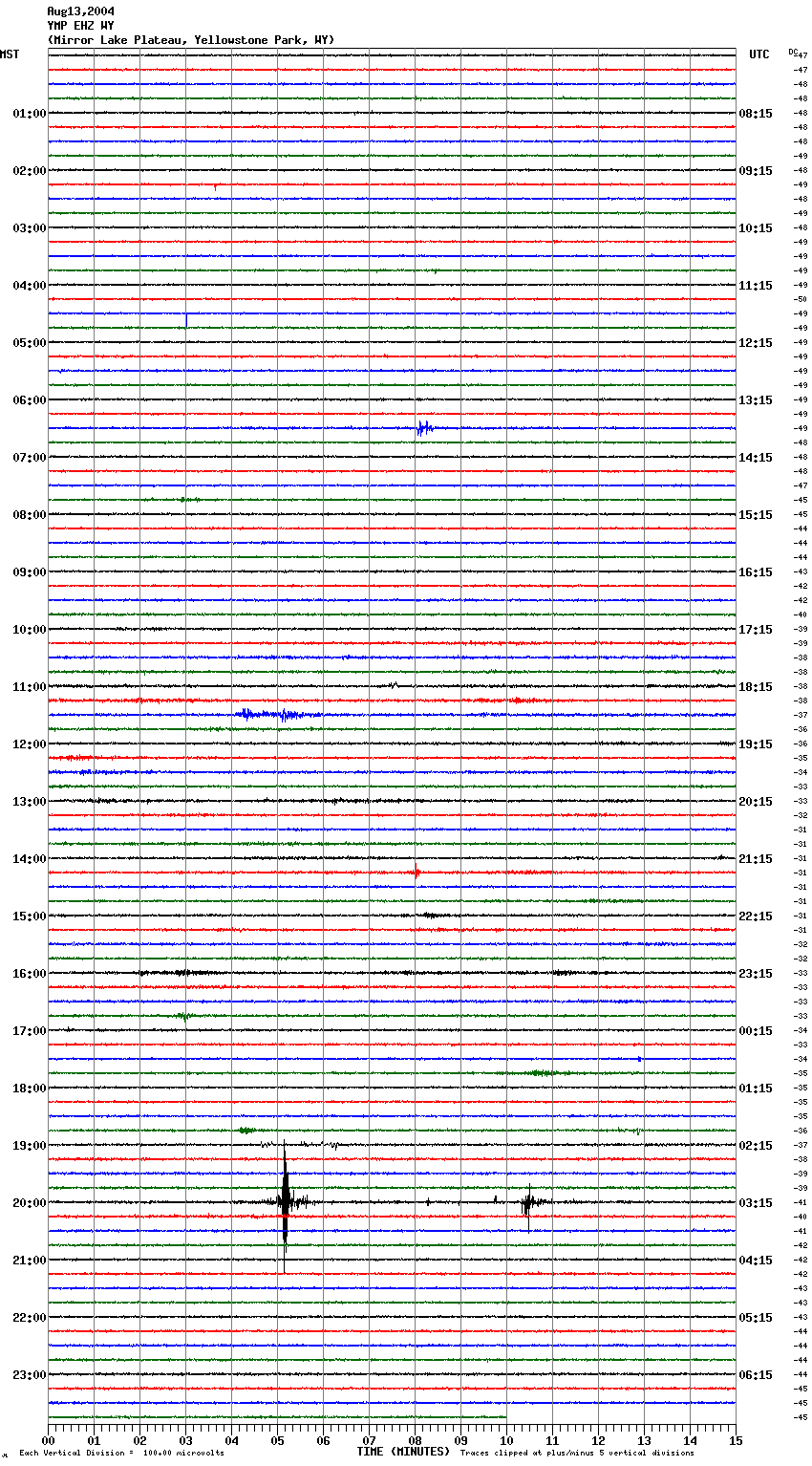
Task: Click the large black quake spike at 20:00
Action: 285,1202
